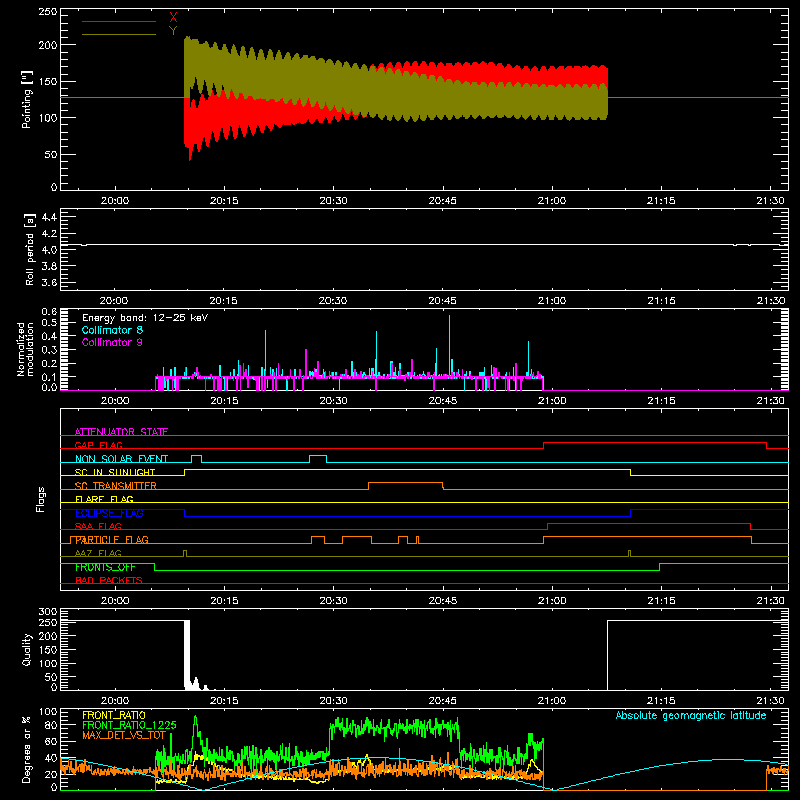Select the ECLIPSE_FLAG label
Image resolution: width=800 pixels, height=800 pixels.
click(109, 513)
